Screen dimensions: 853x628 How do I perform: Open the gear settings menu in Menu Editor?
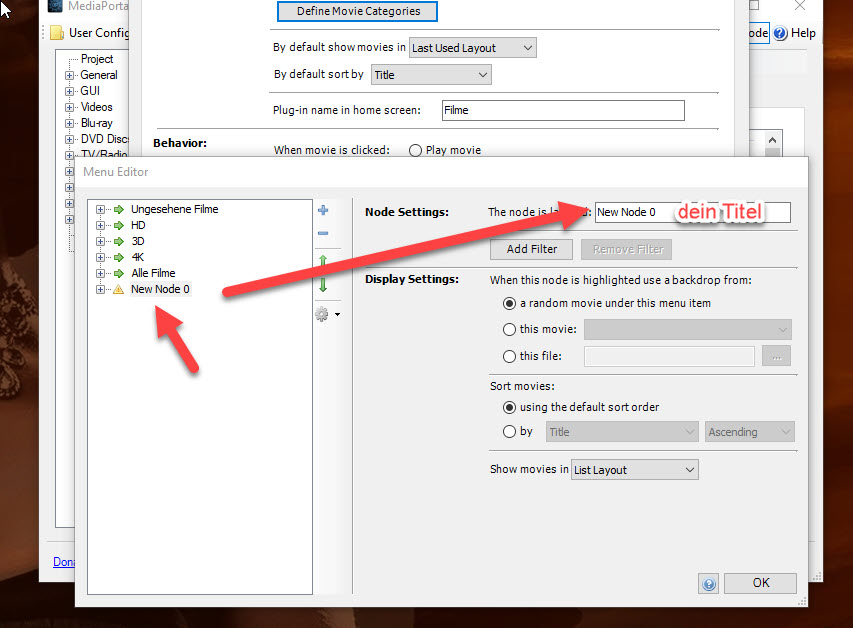324,314
